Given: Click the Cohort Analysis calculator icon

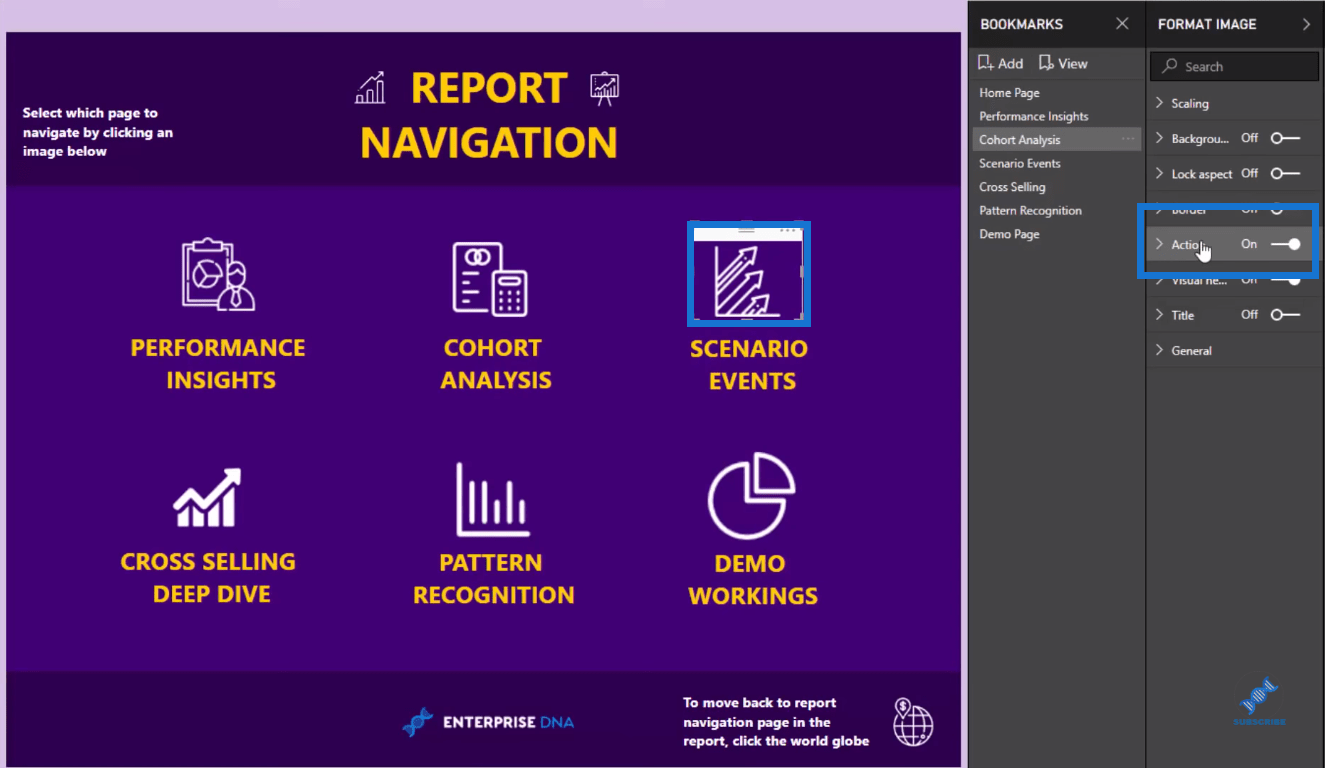Looking at the screenshot, I should tap(490, 279).
